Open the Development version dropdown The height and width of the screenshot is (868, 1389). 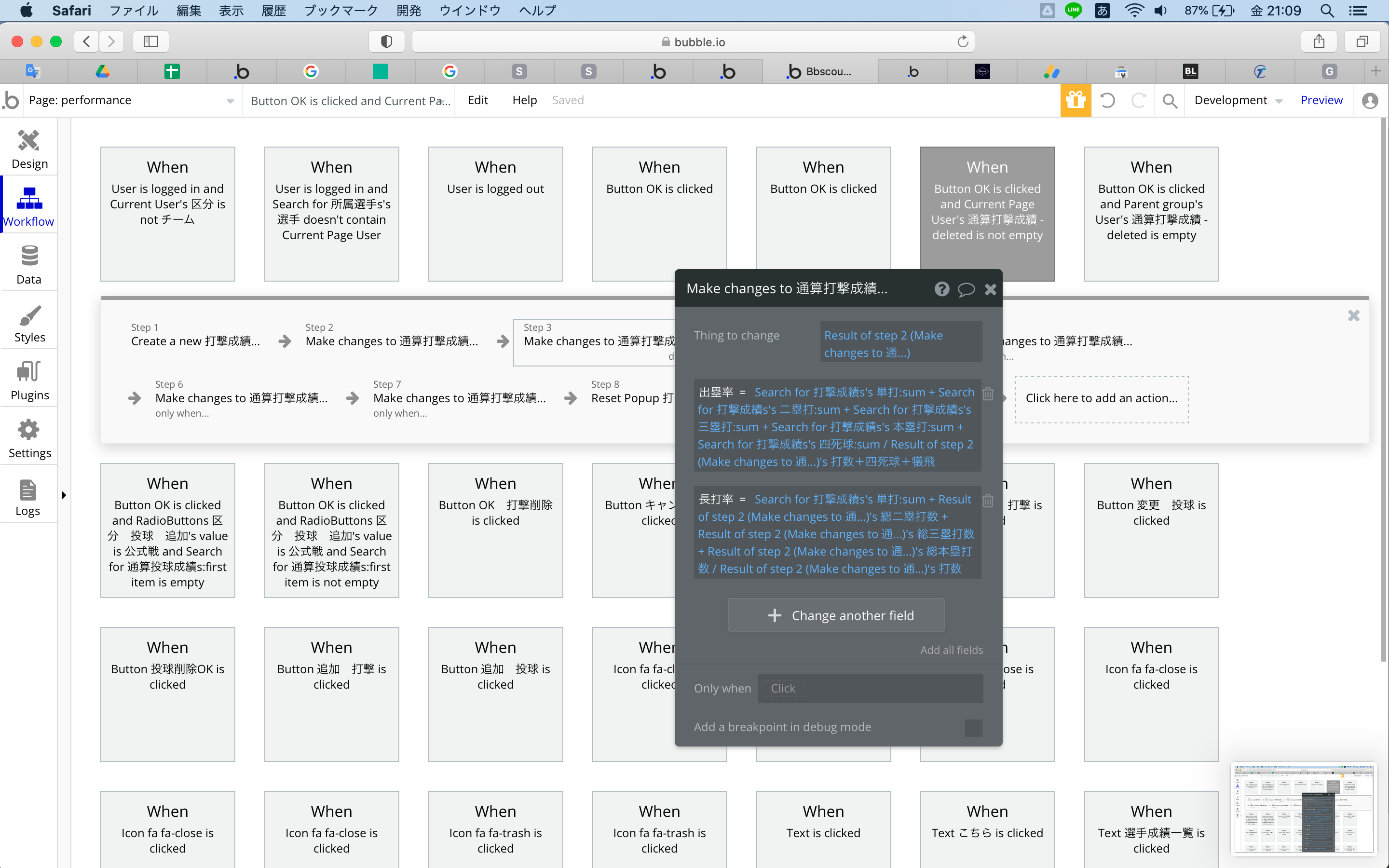1238,100
